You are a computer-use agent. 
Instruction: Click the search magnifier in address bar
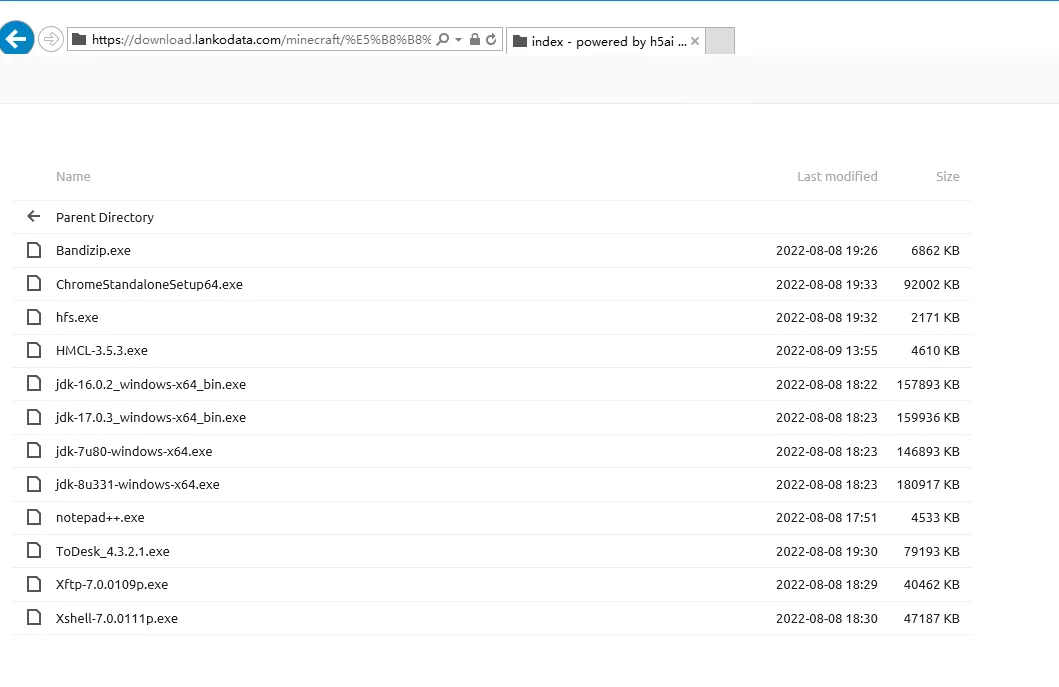443,40
